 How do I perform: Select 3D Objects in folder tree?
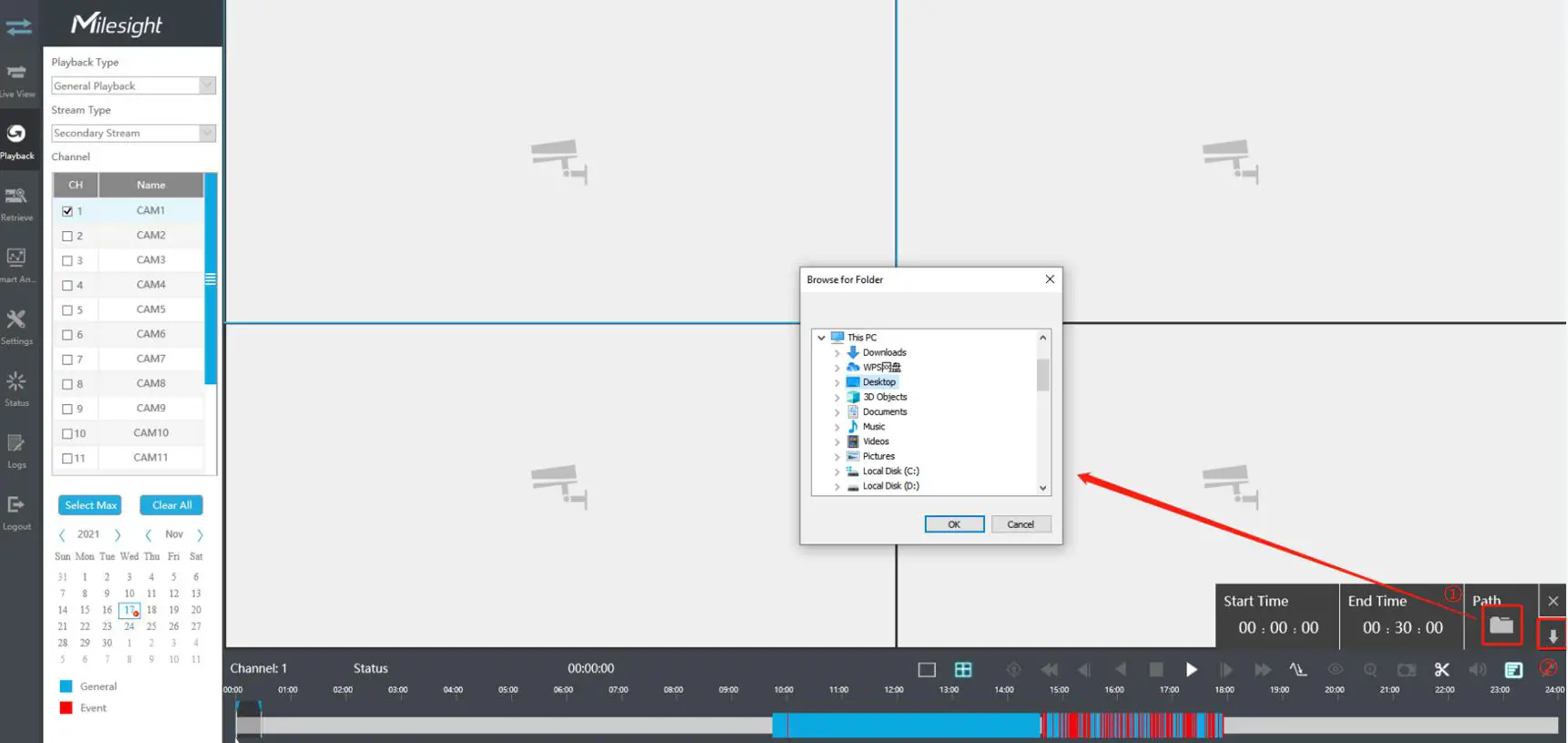[885, 397]
